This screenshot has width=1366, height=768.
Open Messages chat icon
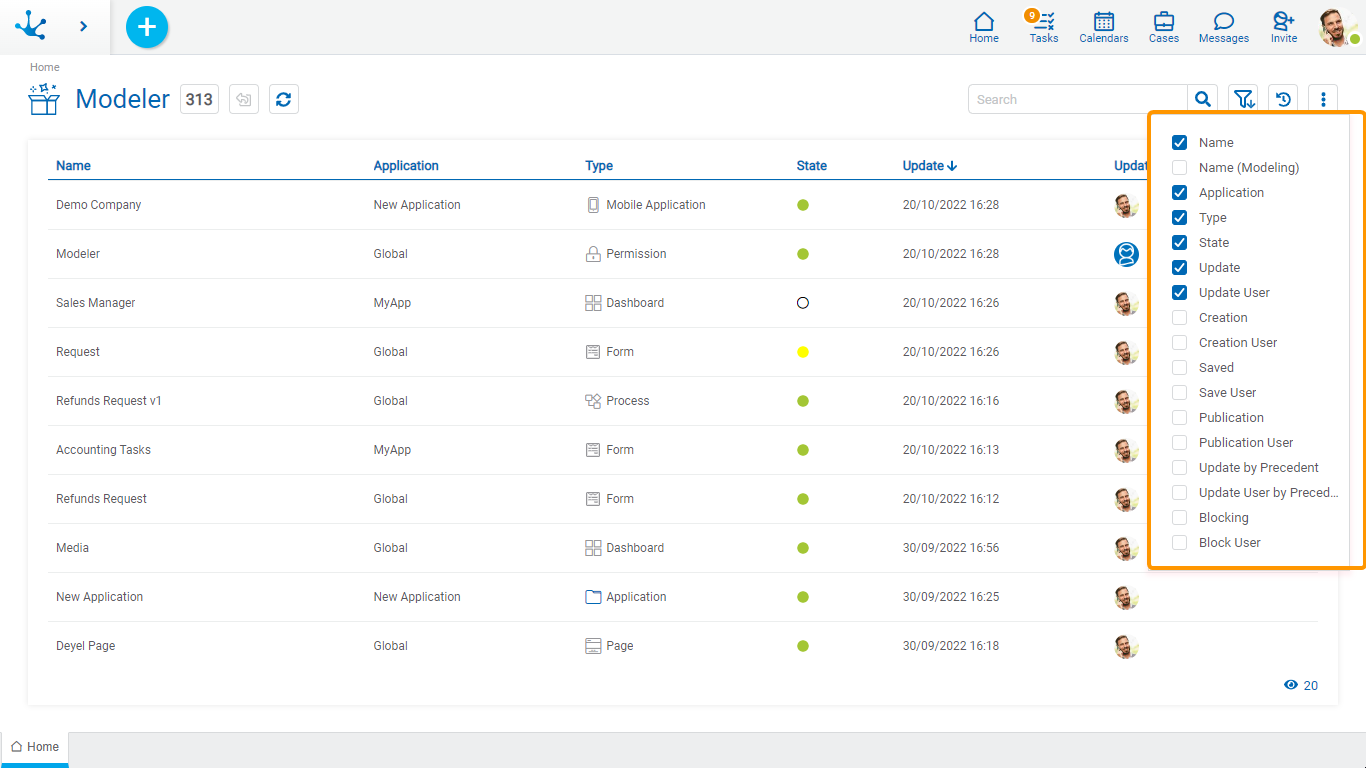[x=1224, y=27]
